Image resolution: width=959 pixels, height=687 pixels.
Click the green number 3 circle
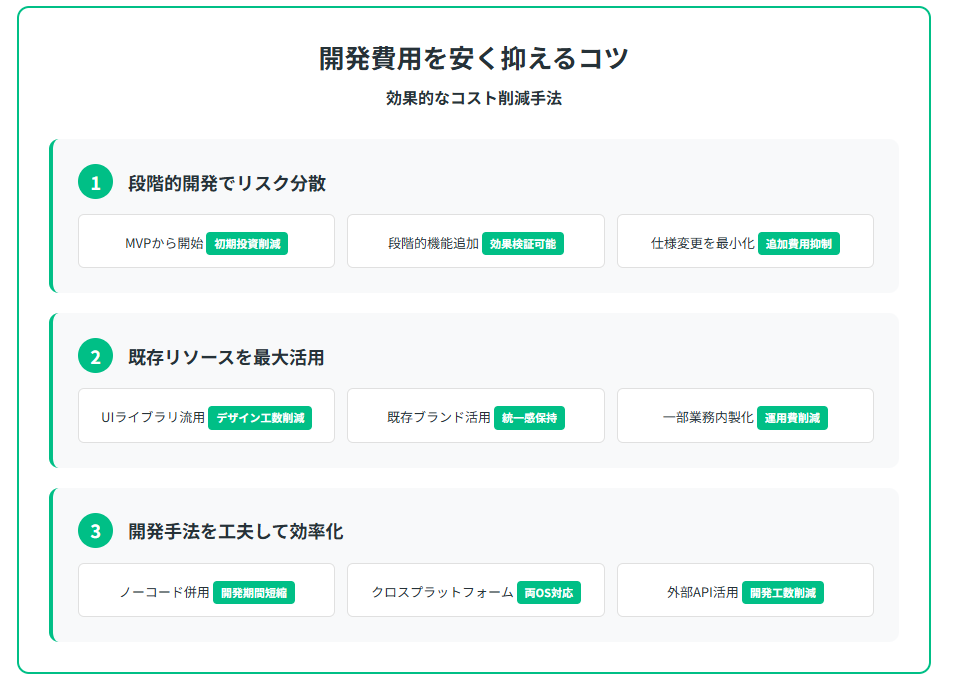(95, 530)
